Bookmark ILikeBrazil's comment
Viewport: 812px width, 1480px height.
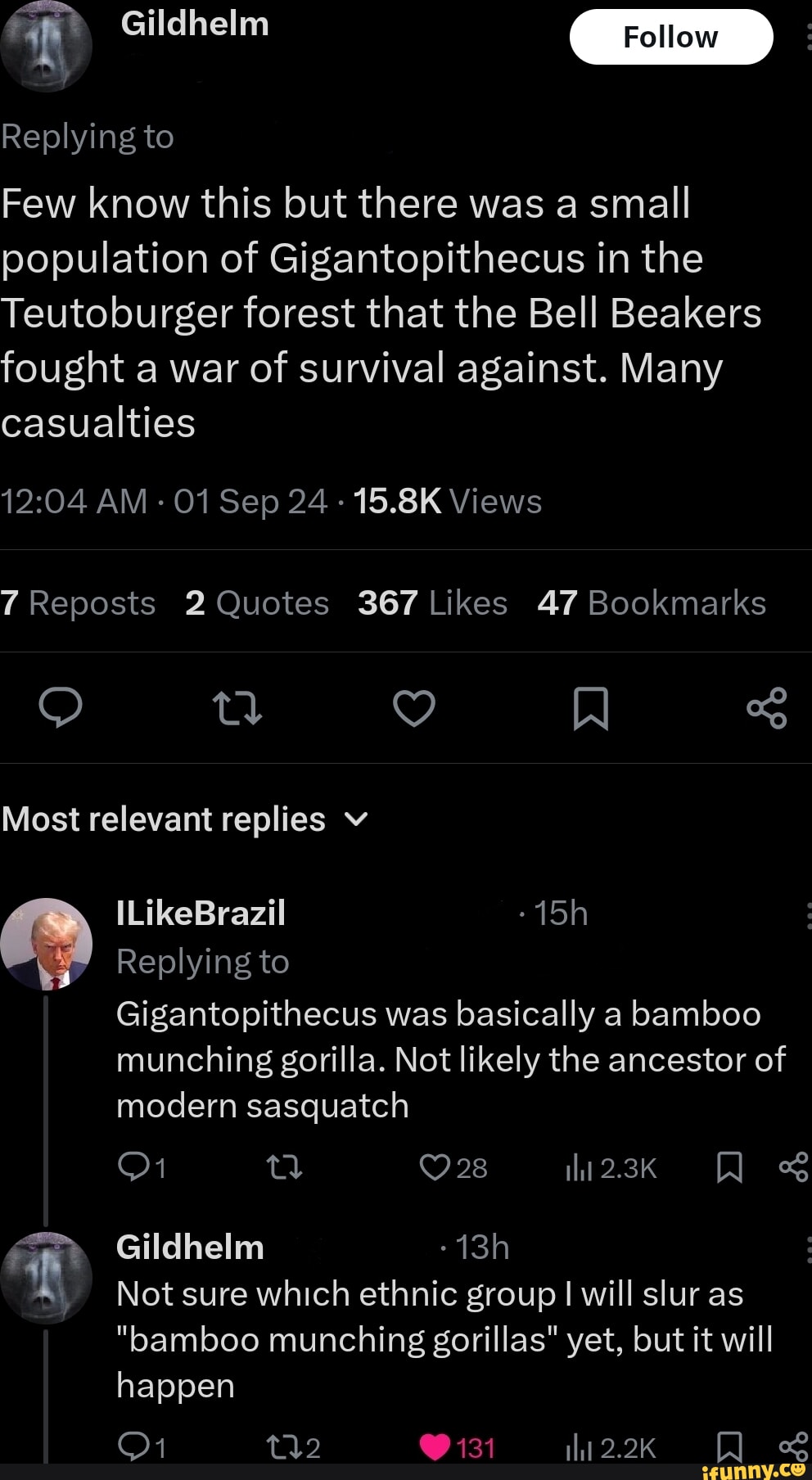click(729, 1167)
